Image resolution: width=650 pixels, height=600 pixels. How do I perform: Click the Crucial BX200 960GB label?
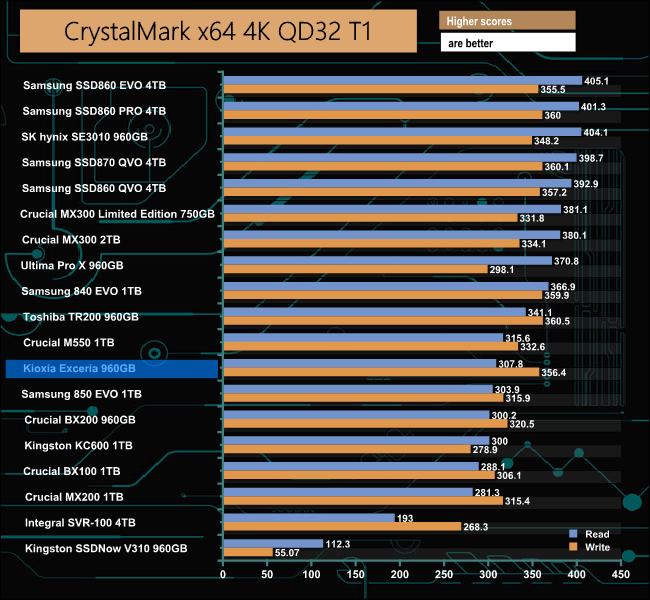click(80, 420)
